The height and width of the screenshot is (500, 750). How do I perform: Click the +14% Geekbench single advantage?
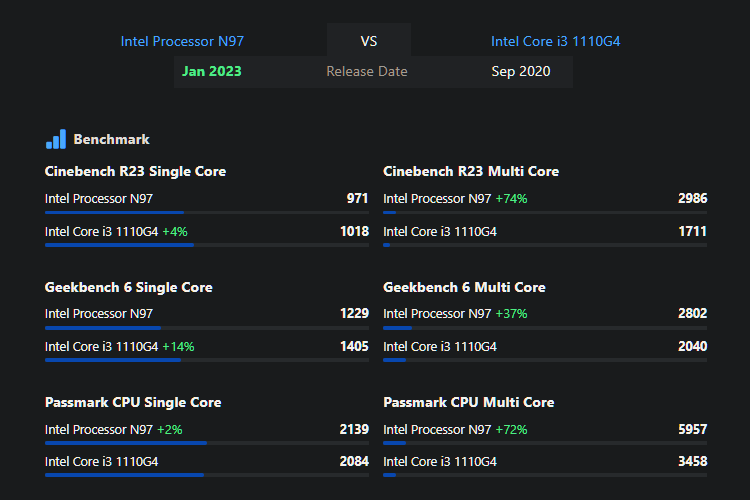tap(178, 346)
